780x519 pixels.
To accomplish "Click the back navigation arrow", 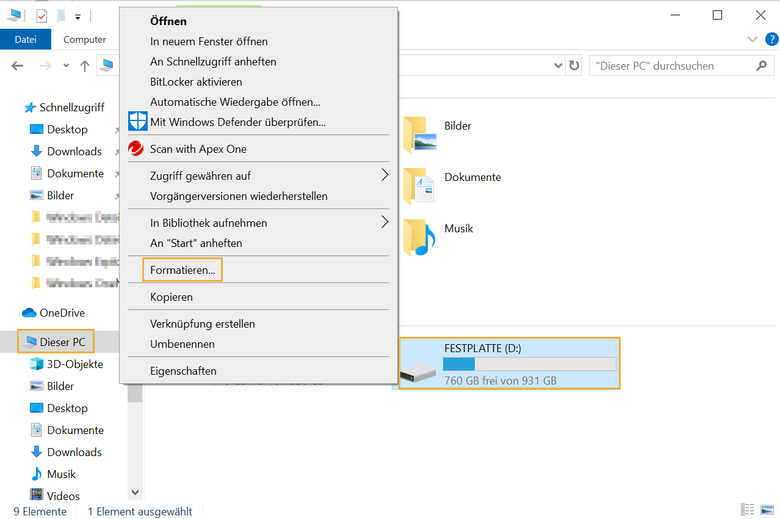I will point(17,66).
